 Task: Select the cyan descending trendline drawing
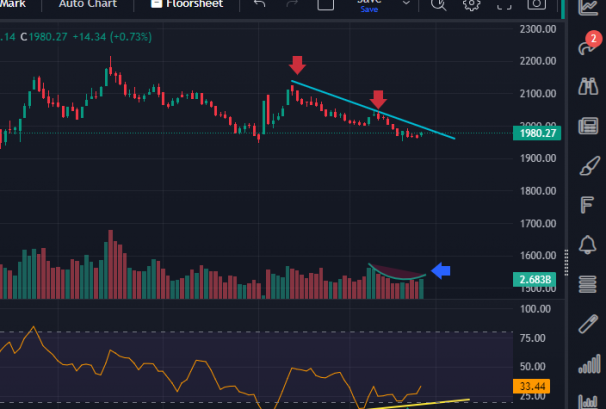pos(373,110)
